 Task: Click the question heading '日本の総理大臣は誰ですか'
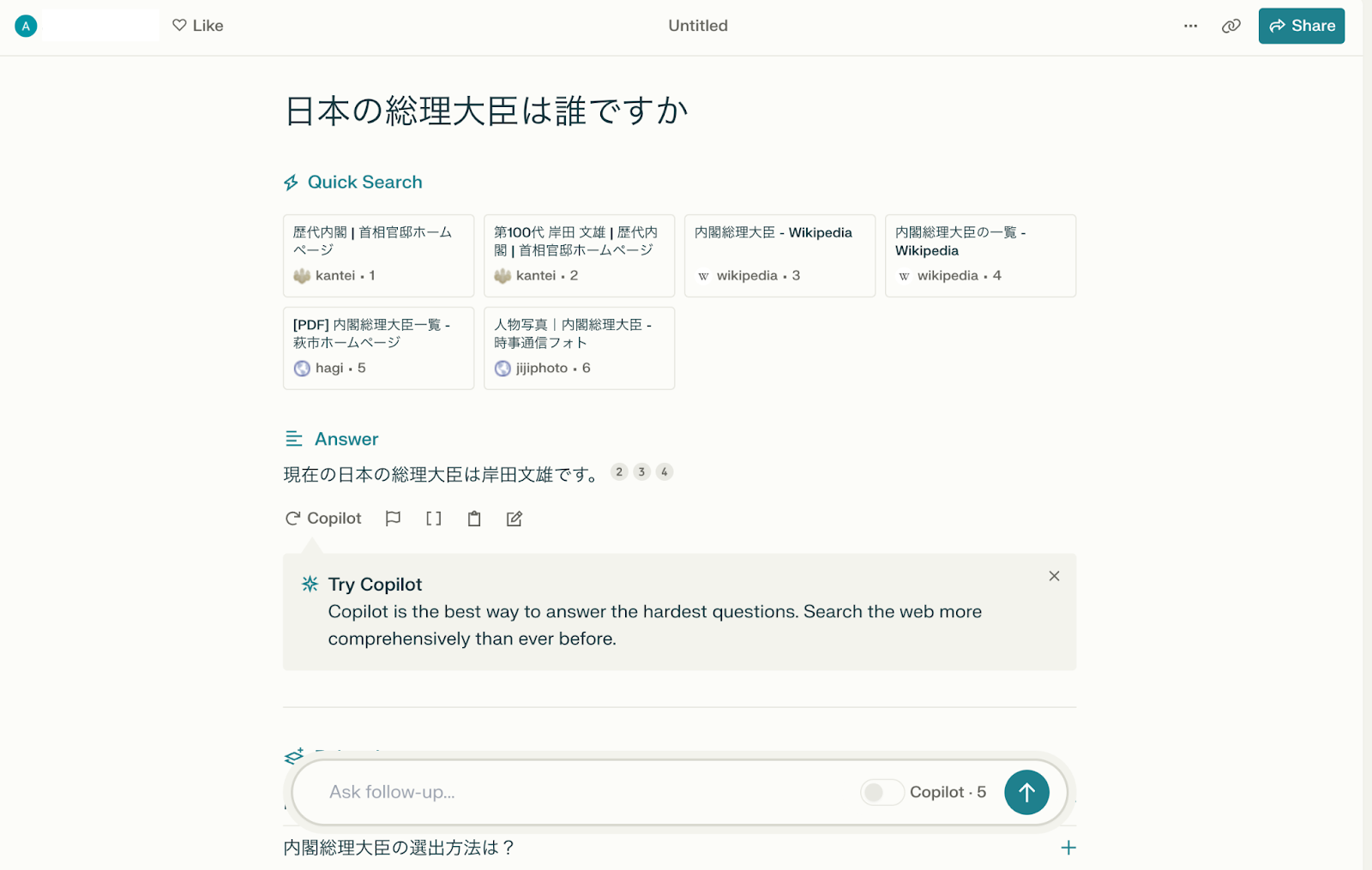(486, 111)
